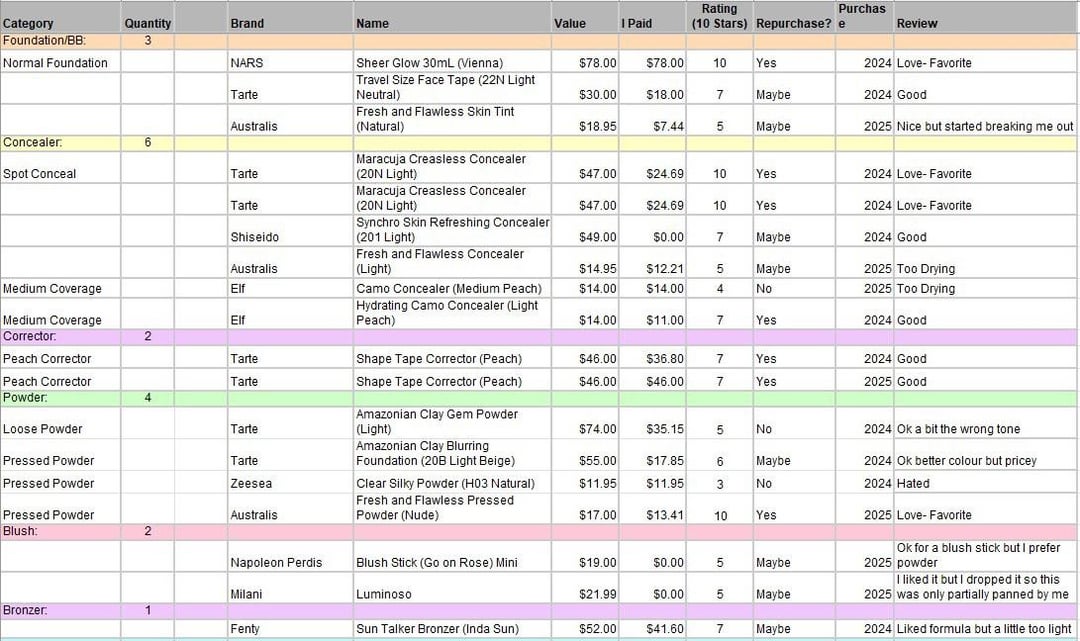Select the Concealer: quantity cell showing 6
Viewport: 1080px width, 641px height.
147,143
